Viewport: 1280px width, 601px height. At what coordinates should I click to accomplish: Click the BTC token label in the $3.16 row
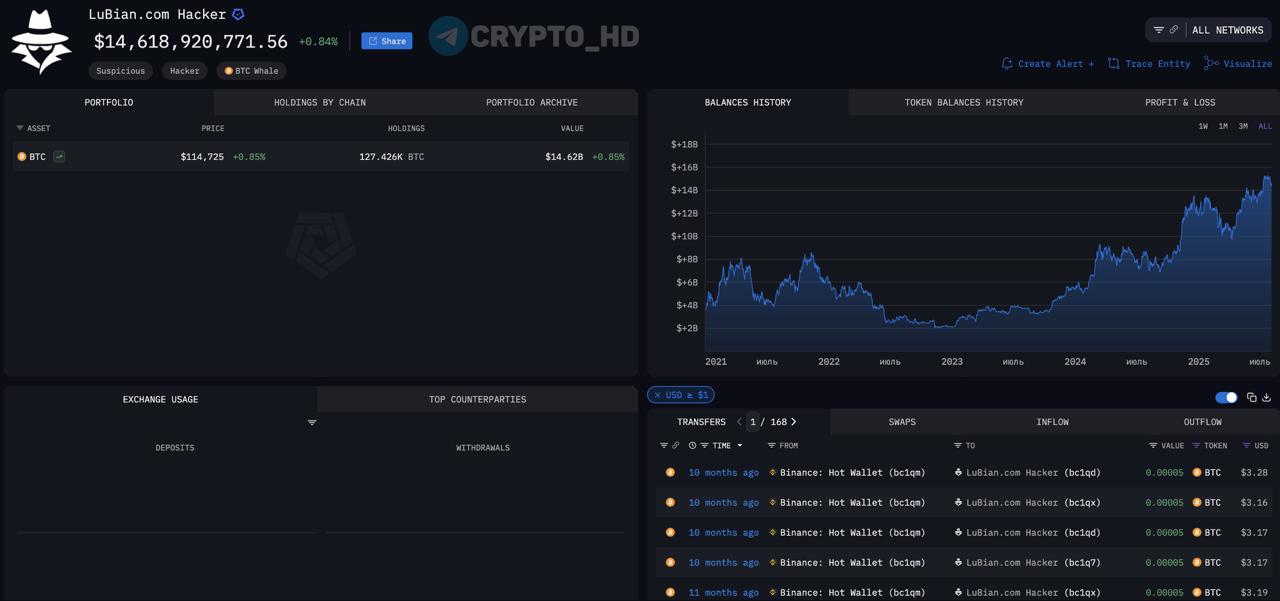1213,503
